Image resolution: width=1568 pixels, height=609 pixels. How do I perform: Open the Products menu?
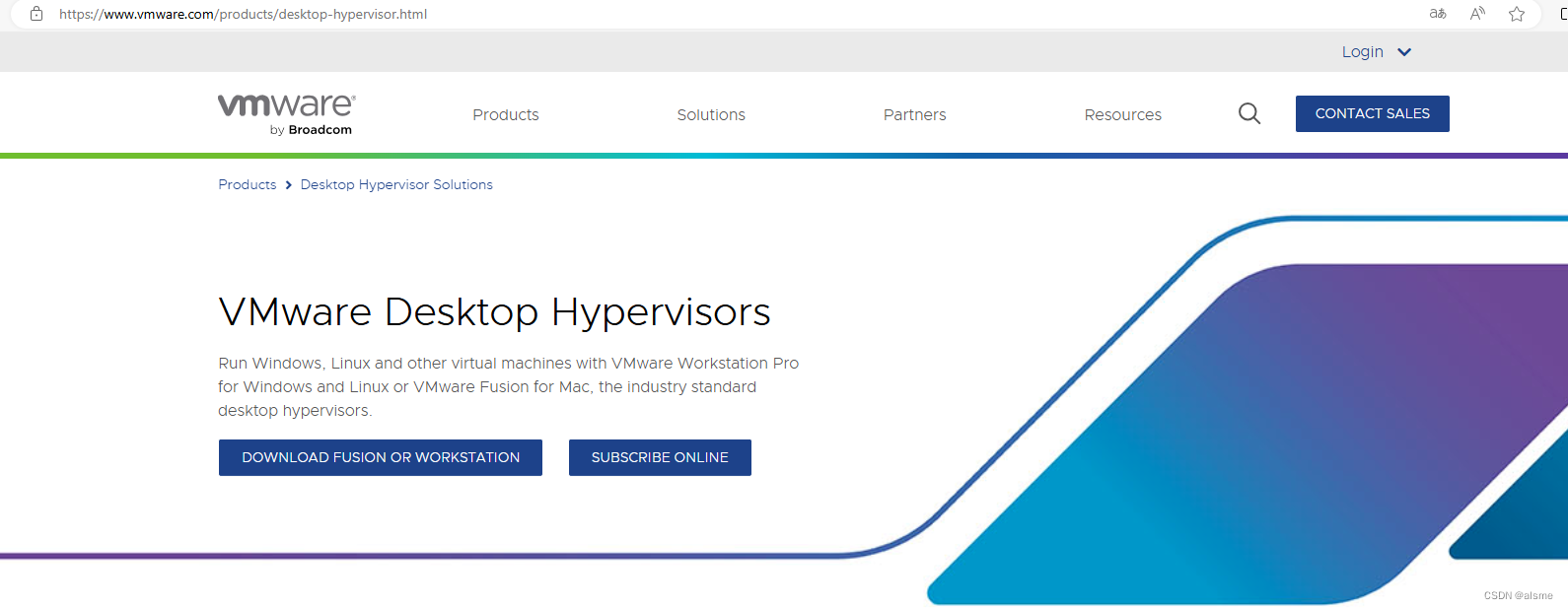(x=506, y=115)
